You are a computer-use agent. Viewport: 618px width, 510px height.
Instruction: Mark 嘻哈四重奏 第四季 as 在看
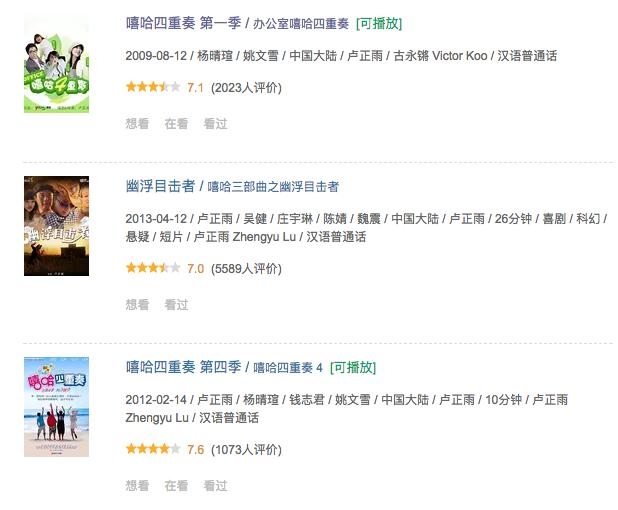click(x=176, y=486)
